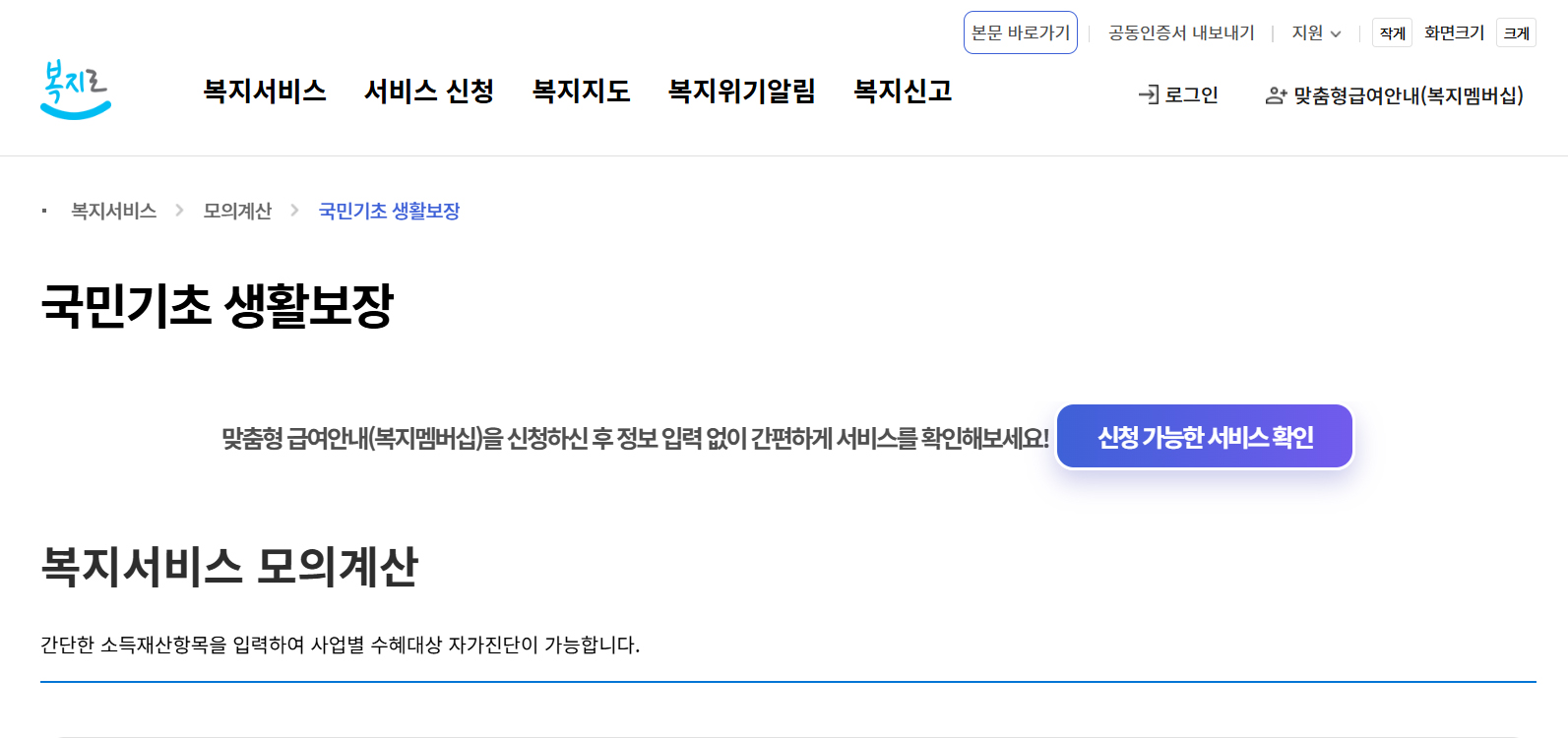
Task: Expand the chevron next to 지원
Action: [x=1337, y=32]
